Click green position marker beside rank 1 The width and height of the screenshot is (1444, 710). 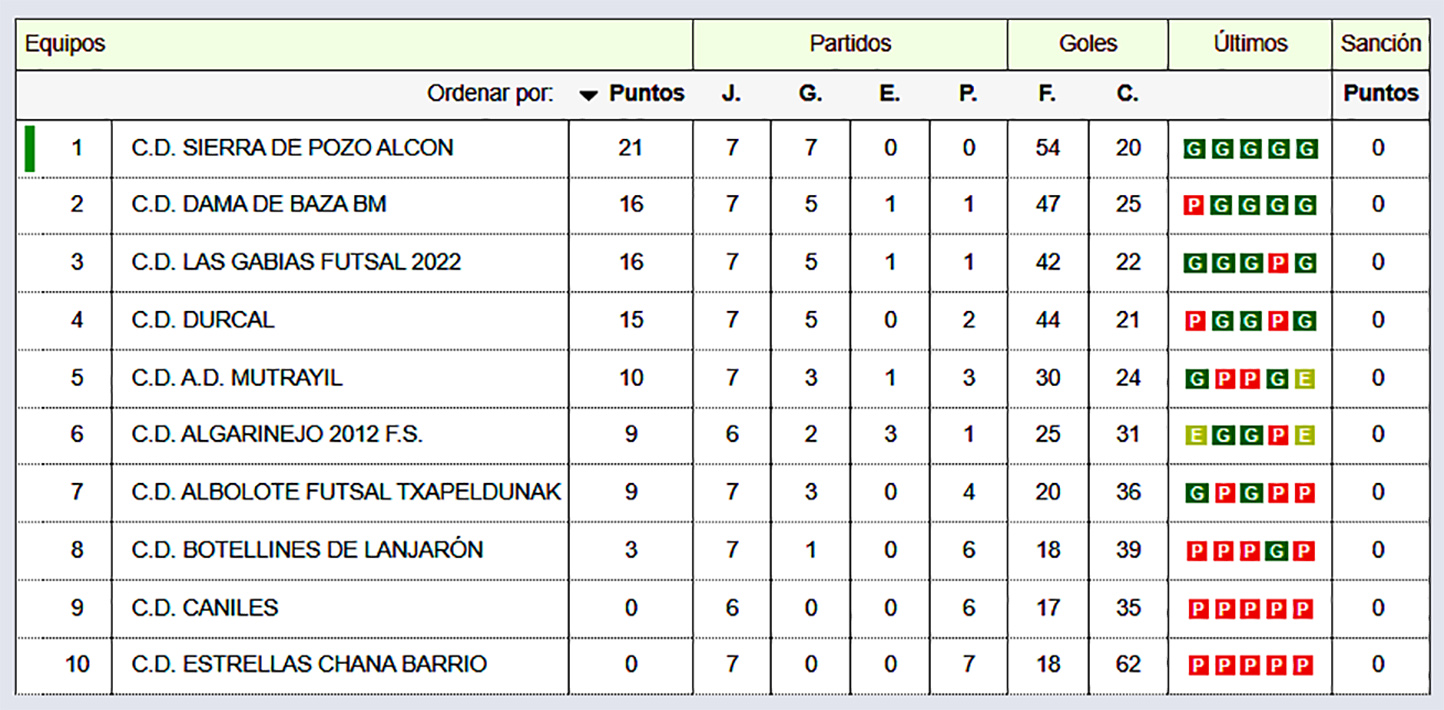30,148
